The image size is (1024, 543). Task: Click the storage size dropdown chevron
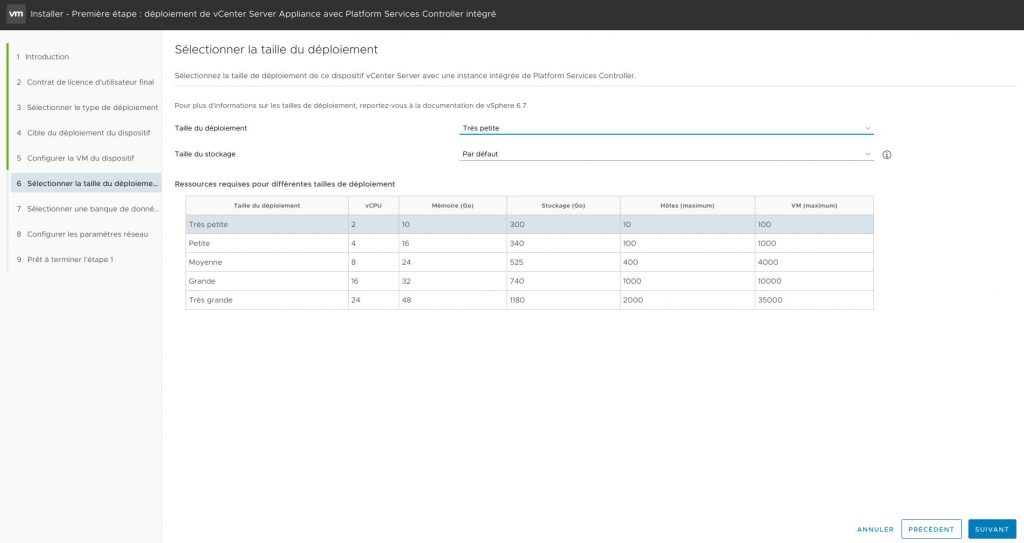(868, 154)
